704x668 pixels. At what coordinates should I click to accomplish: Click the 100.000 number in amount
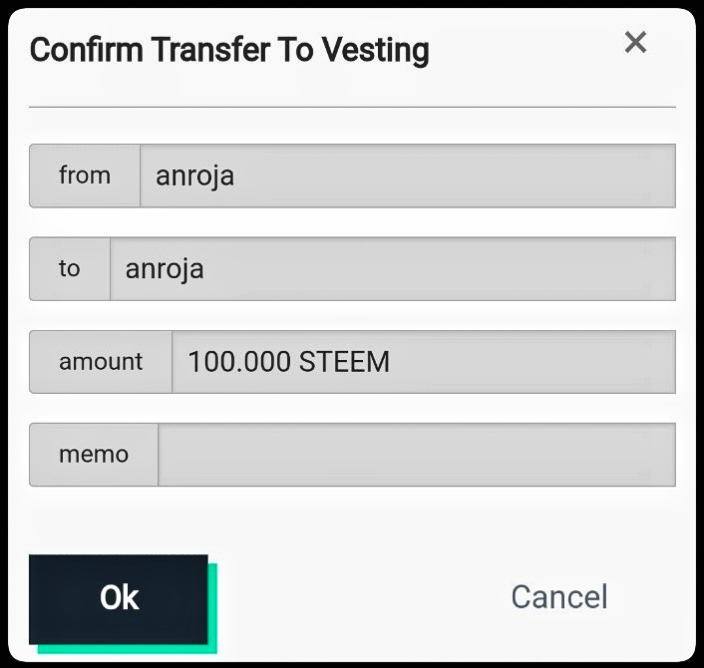[x=239, y=362]
